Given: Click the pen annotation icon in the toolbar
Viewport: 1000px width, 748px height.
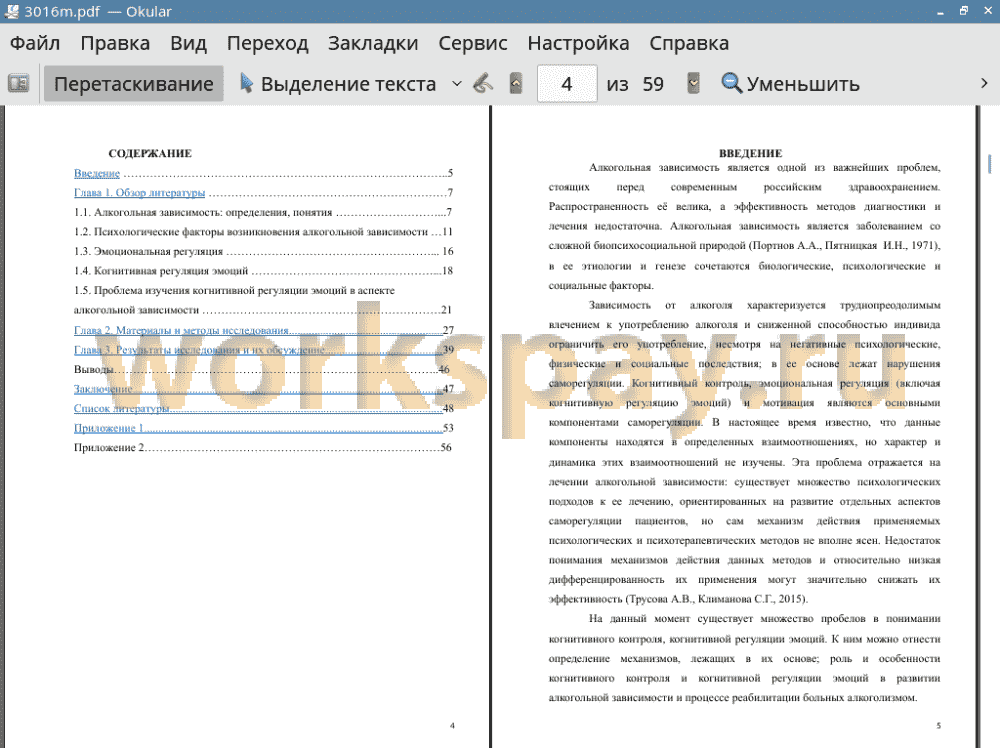Looking at the screenshot, I should pos(483,84).
